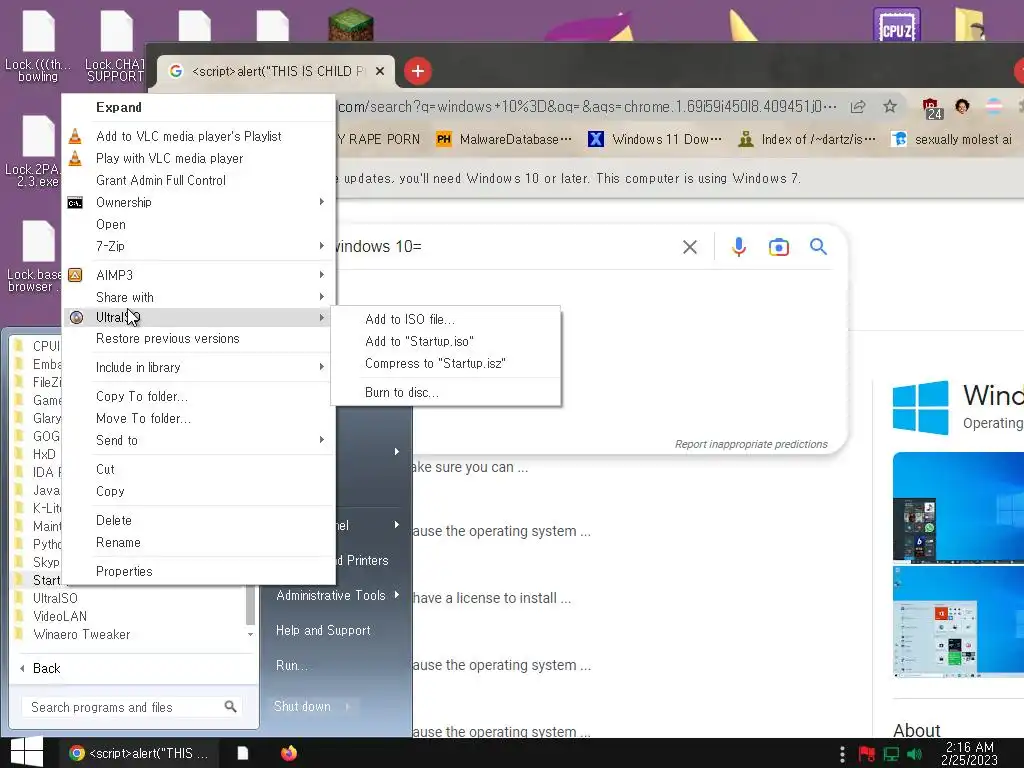Image resolution: width=1024 pixels, height=768 pixels.
Task: Choose Restore previous versions
Action: [x=199, y=338]
